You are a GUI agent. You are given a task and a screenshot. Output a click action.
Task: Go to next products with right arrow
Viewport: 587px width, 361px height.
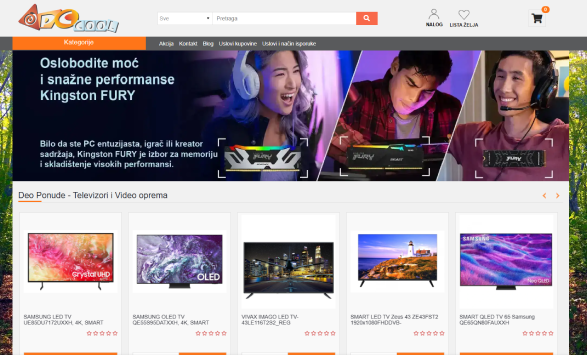point(557,195)
